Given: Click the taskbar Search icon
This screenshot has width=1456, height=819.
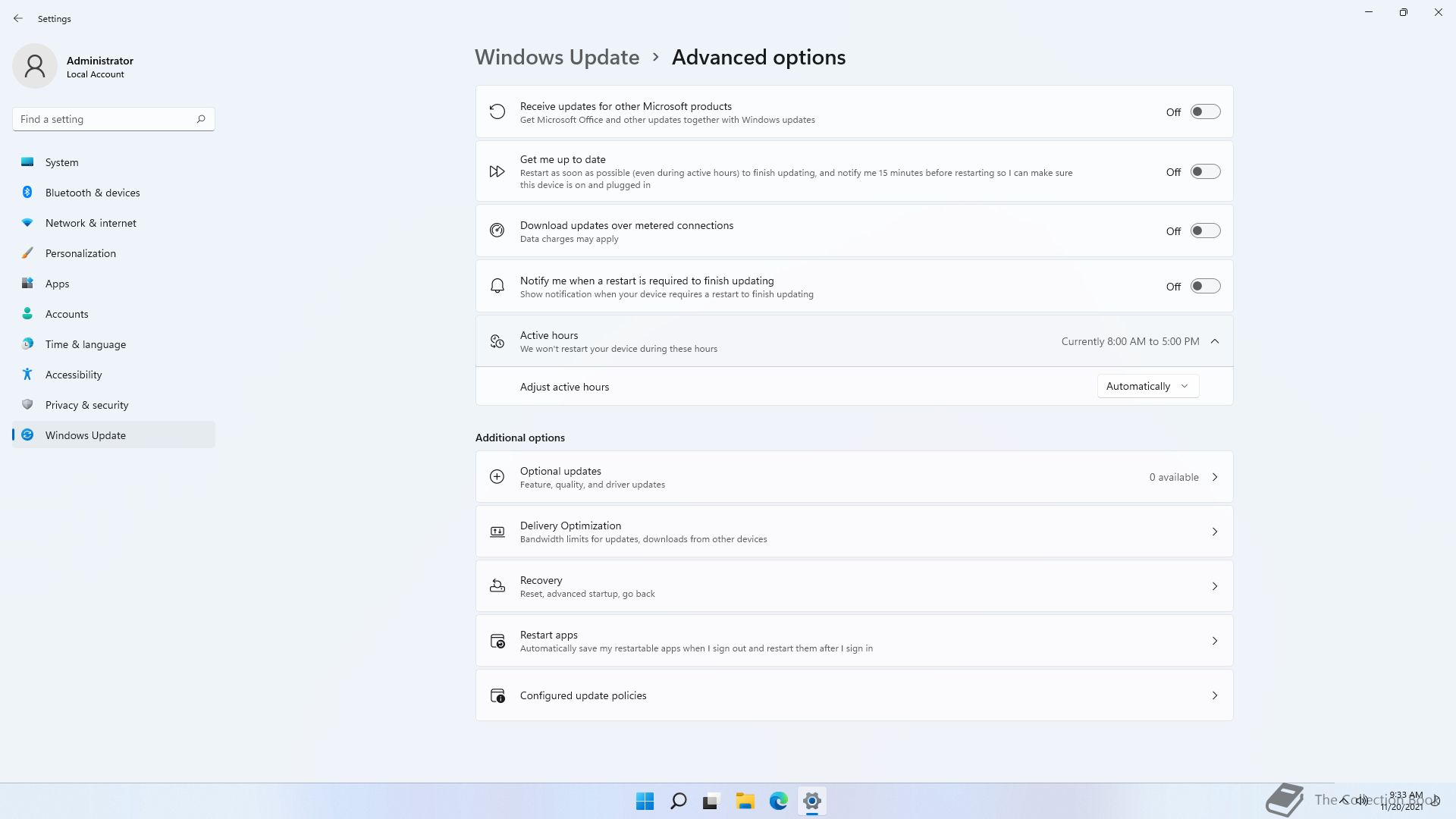Looking at the screenshot, I should click(x=678, y=801).
